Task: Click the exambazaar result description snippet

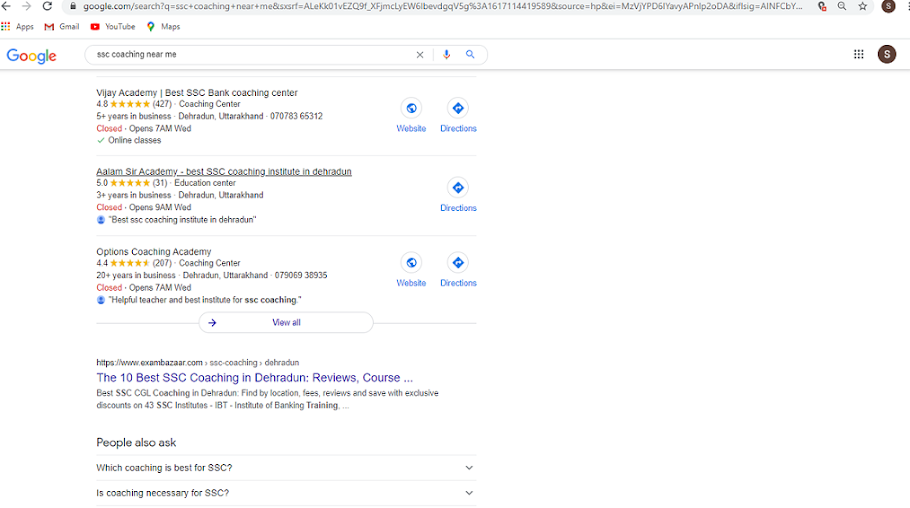Action: pyautogui.click(x=268, y=399)
